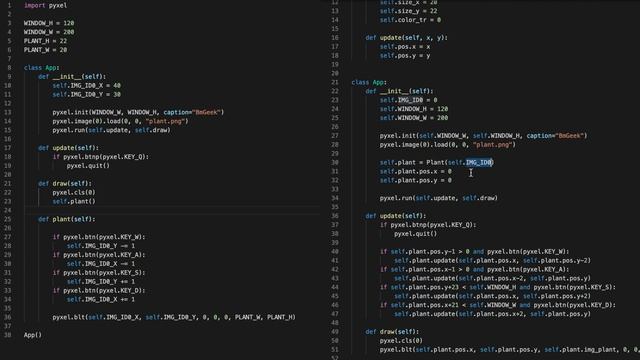Click the pyxel.blt call with self.plant.img_plant on line 51
The image size is (640, 360).
[510, 350]
